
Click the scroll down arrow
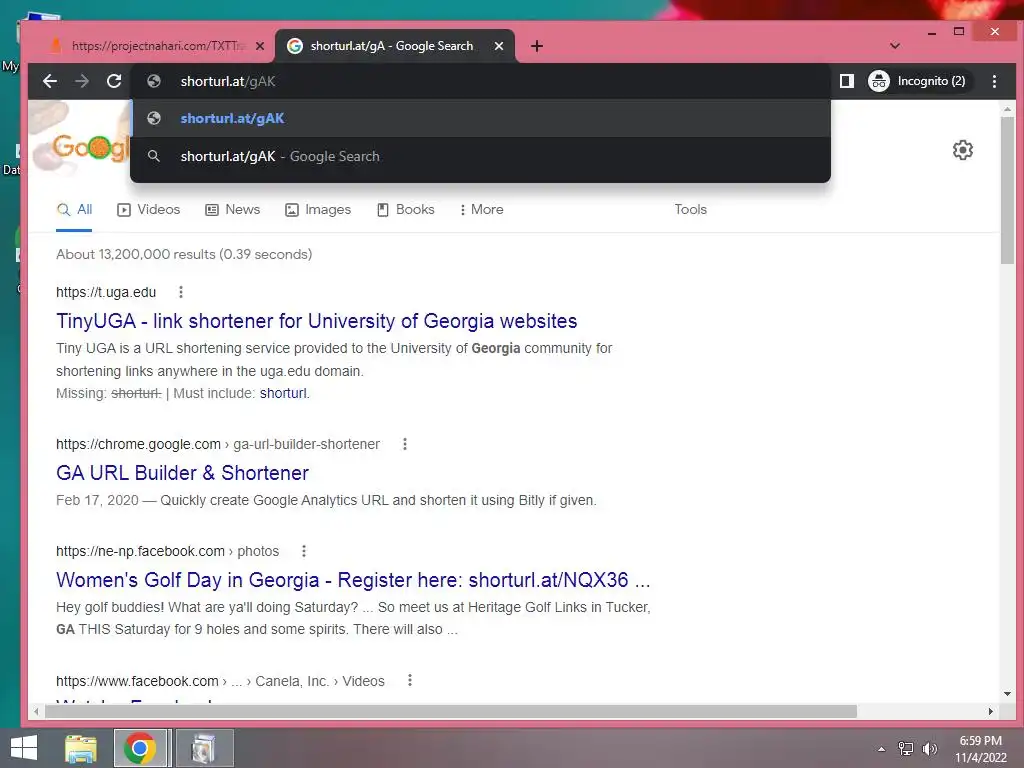pos(1007,694)
